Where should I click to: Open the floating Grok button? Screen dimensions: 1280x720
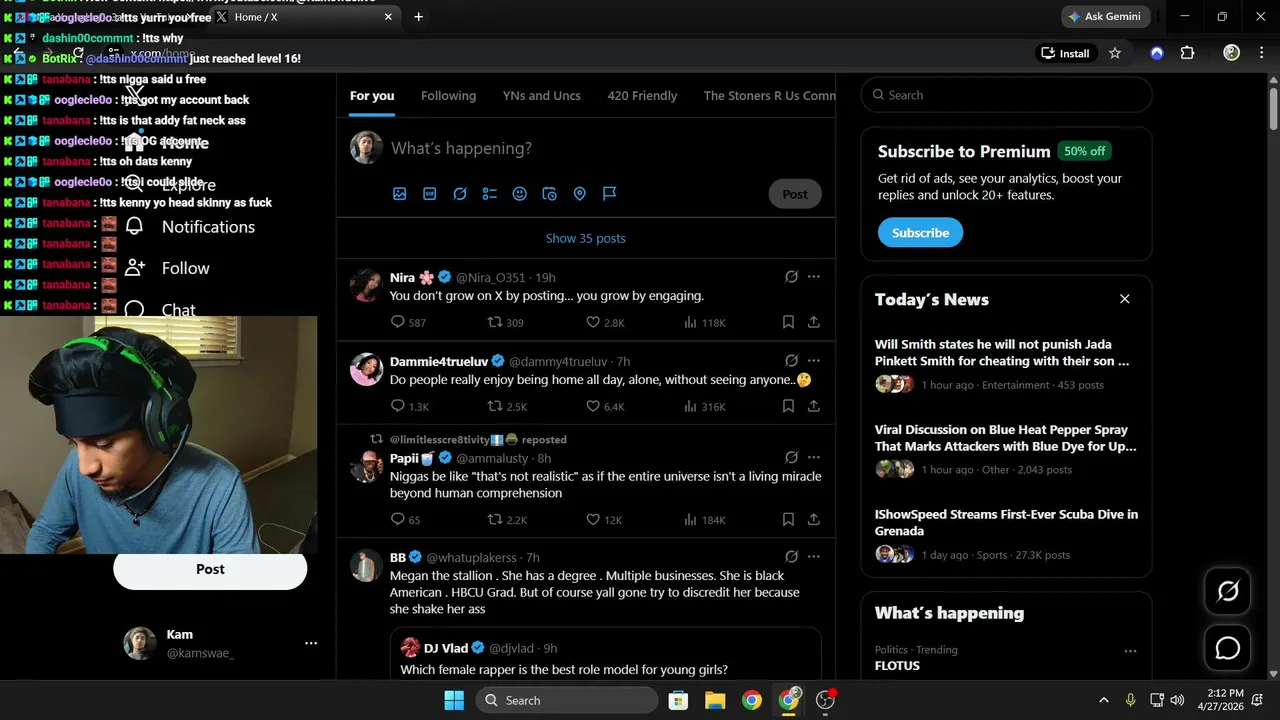tap(1228, 592)
